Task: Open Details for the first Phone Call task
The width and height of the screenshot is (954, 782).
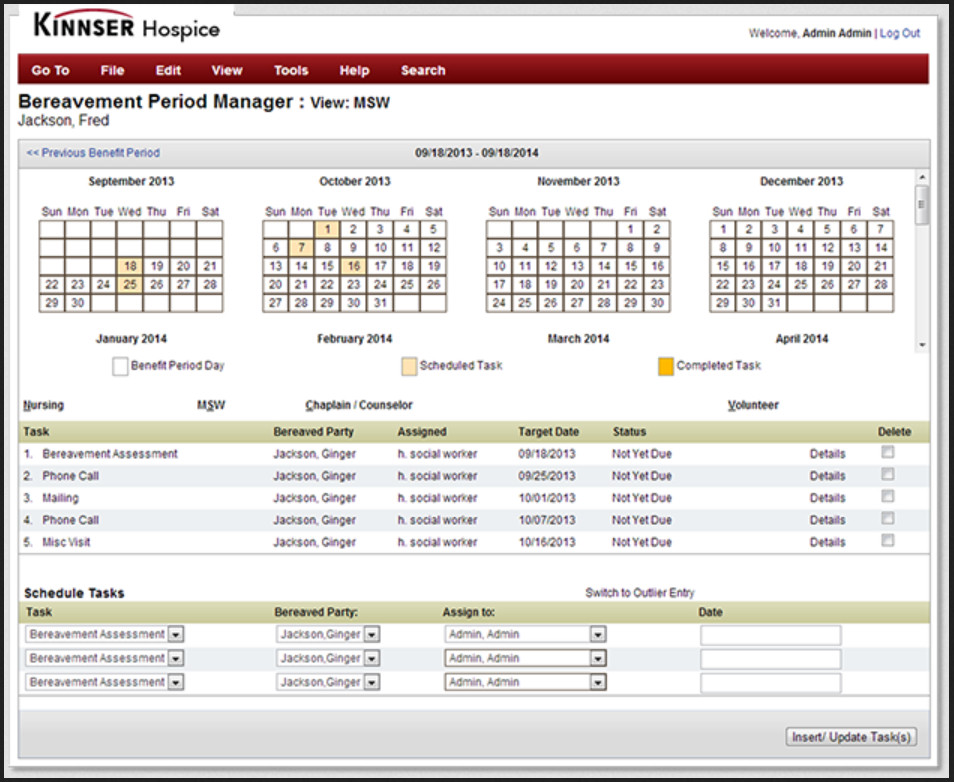Action: point(828,475)
